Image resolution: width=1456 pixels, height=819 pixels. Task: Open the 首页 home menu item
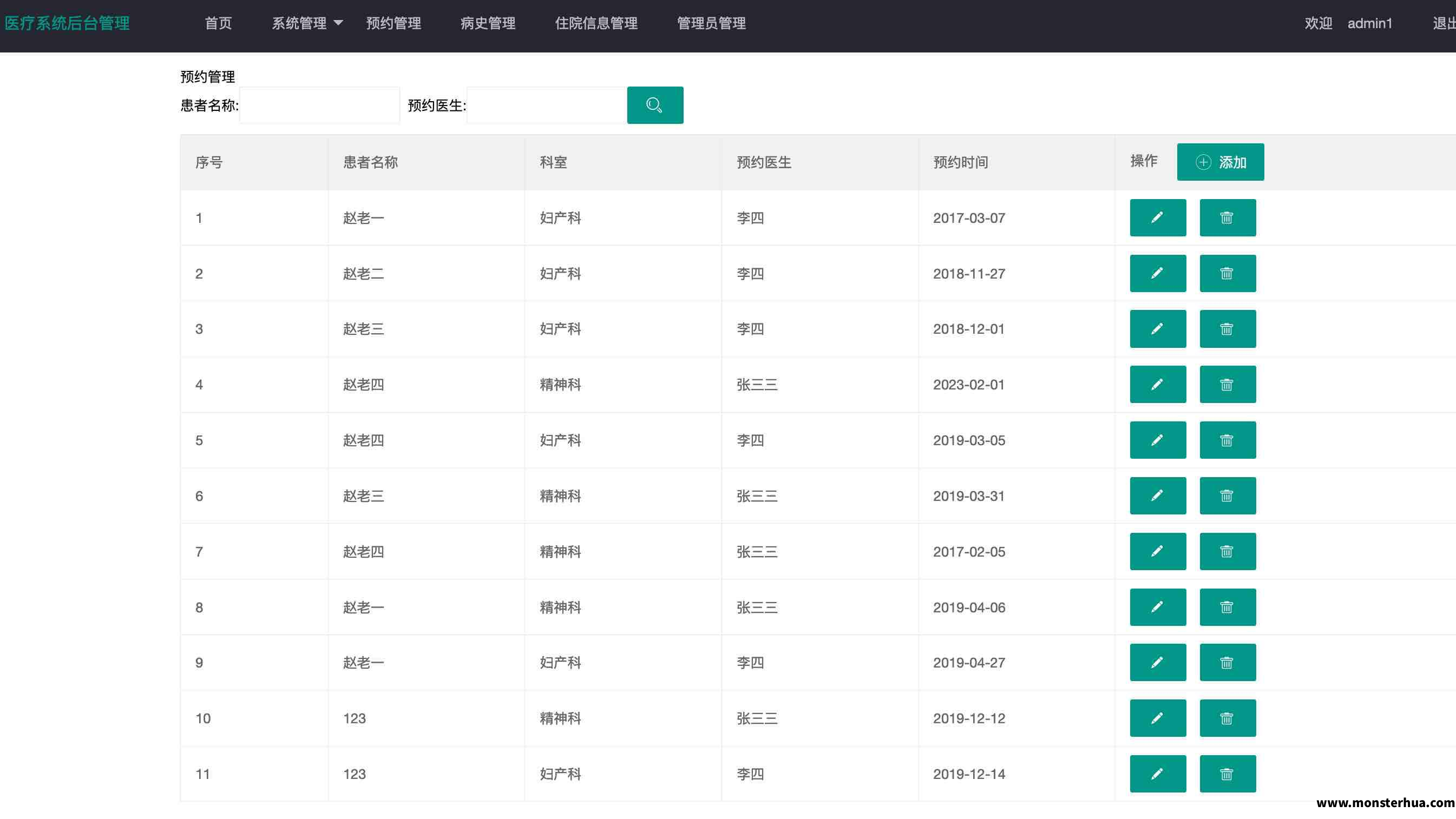click(218, 23)
